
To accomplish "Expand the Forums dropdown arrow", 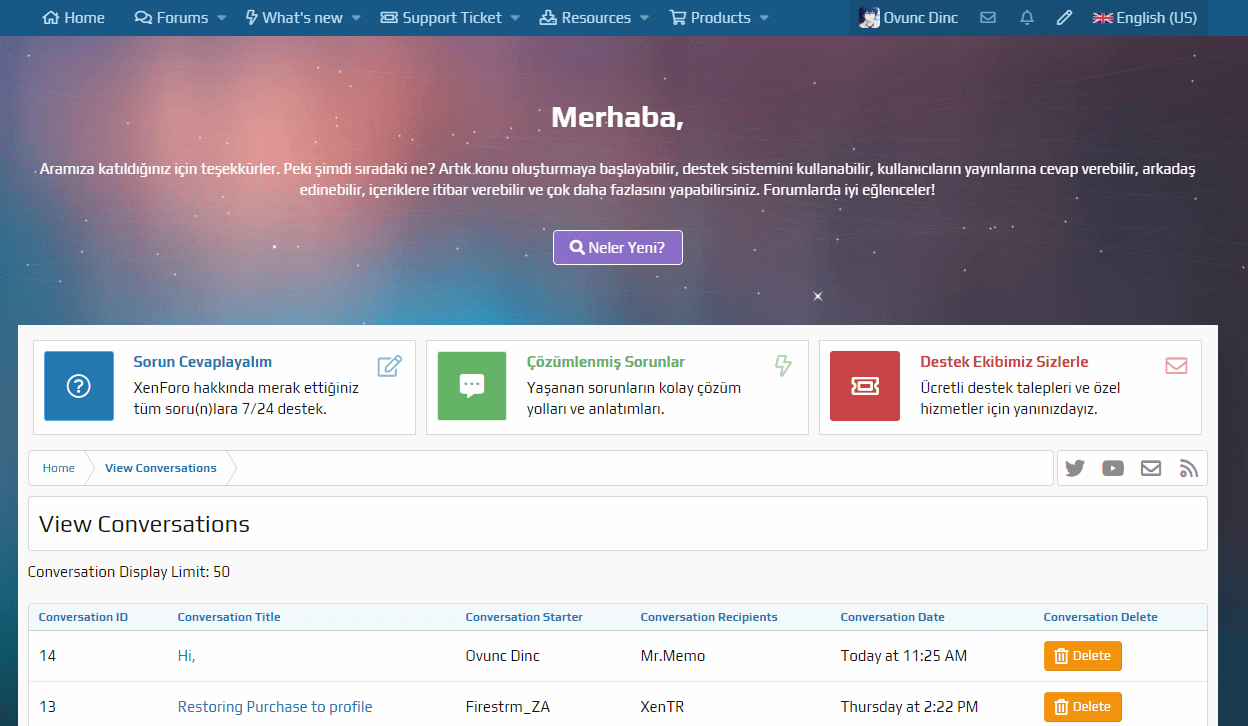I will pos(222,18).
